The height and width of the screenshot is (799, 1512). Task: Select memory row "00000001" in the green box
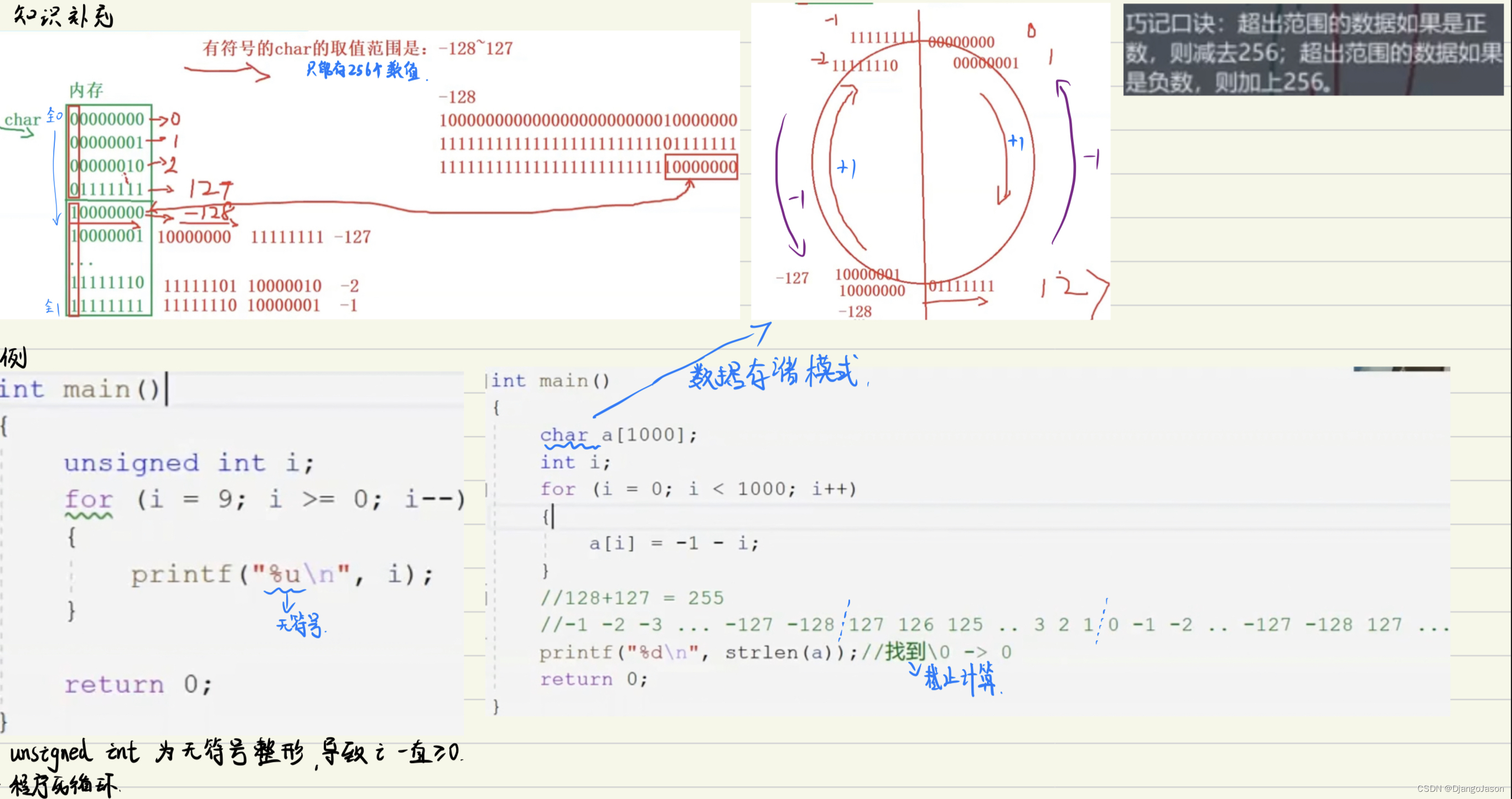point(107,142)
